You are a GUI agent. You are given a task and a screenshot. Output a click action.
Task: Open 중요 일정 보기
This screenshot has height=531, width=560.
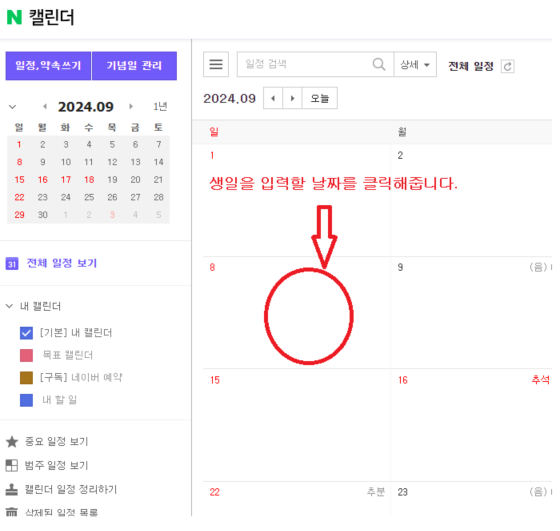pos(56,442)
